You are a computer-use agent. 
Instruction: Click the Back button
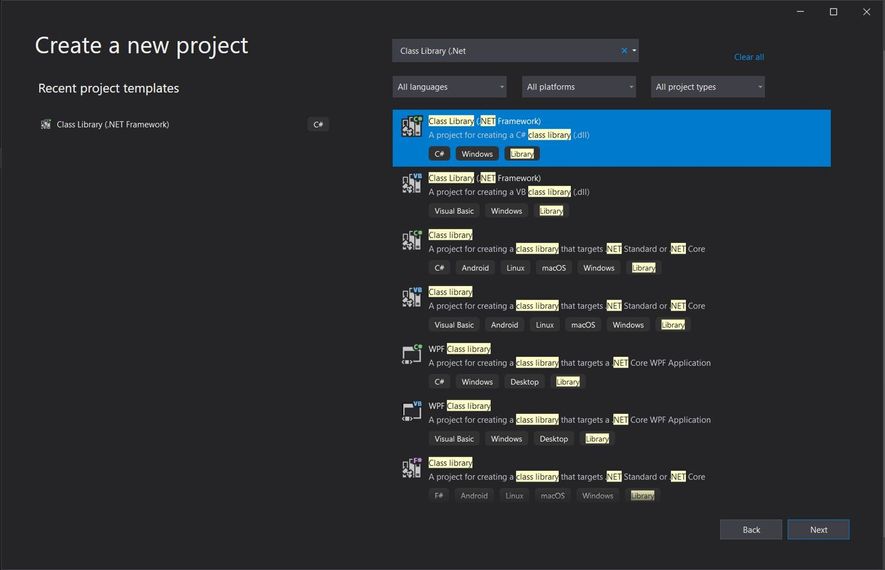[751, 529]
